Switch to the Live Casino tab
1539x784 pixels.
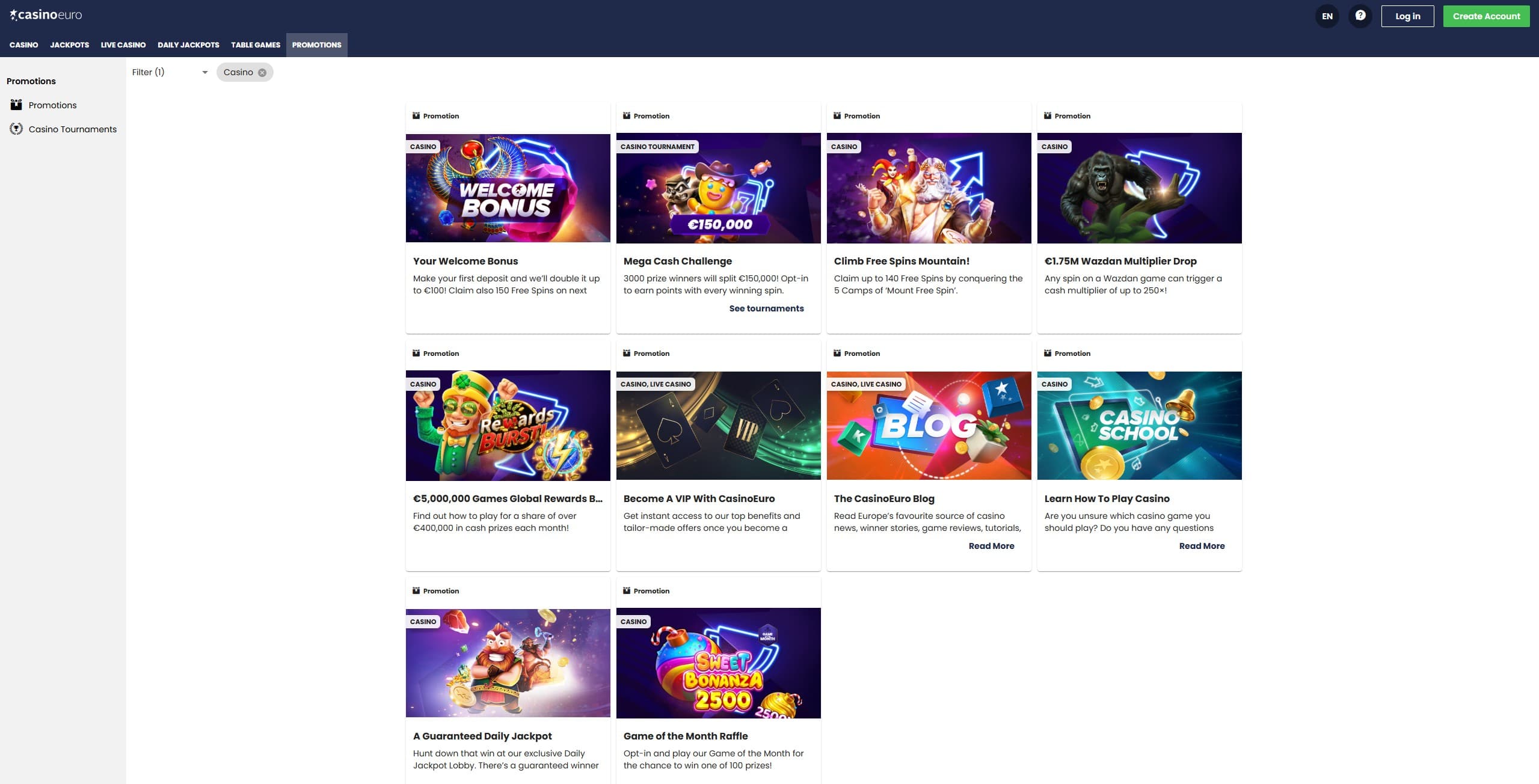tap(123, 45)
